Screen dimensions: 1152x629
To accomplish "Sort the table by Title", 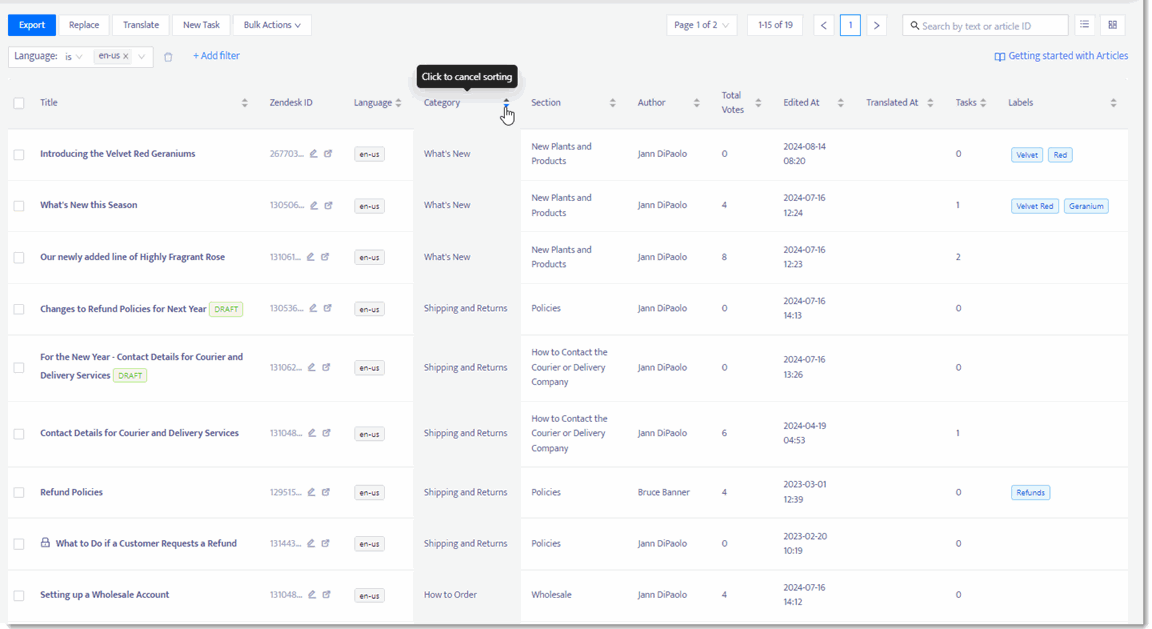I will tap(245, 103).
